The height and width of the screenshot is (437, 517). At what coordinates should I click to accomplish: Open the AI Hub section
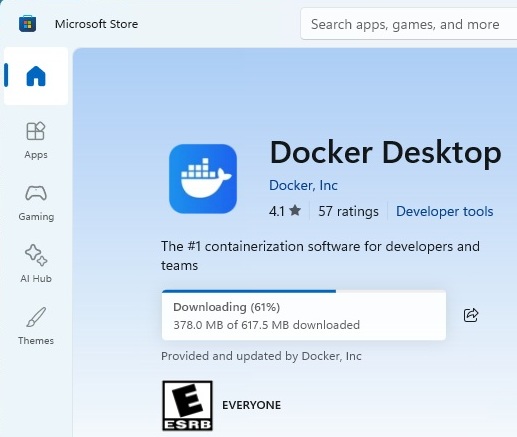(36, 264)
